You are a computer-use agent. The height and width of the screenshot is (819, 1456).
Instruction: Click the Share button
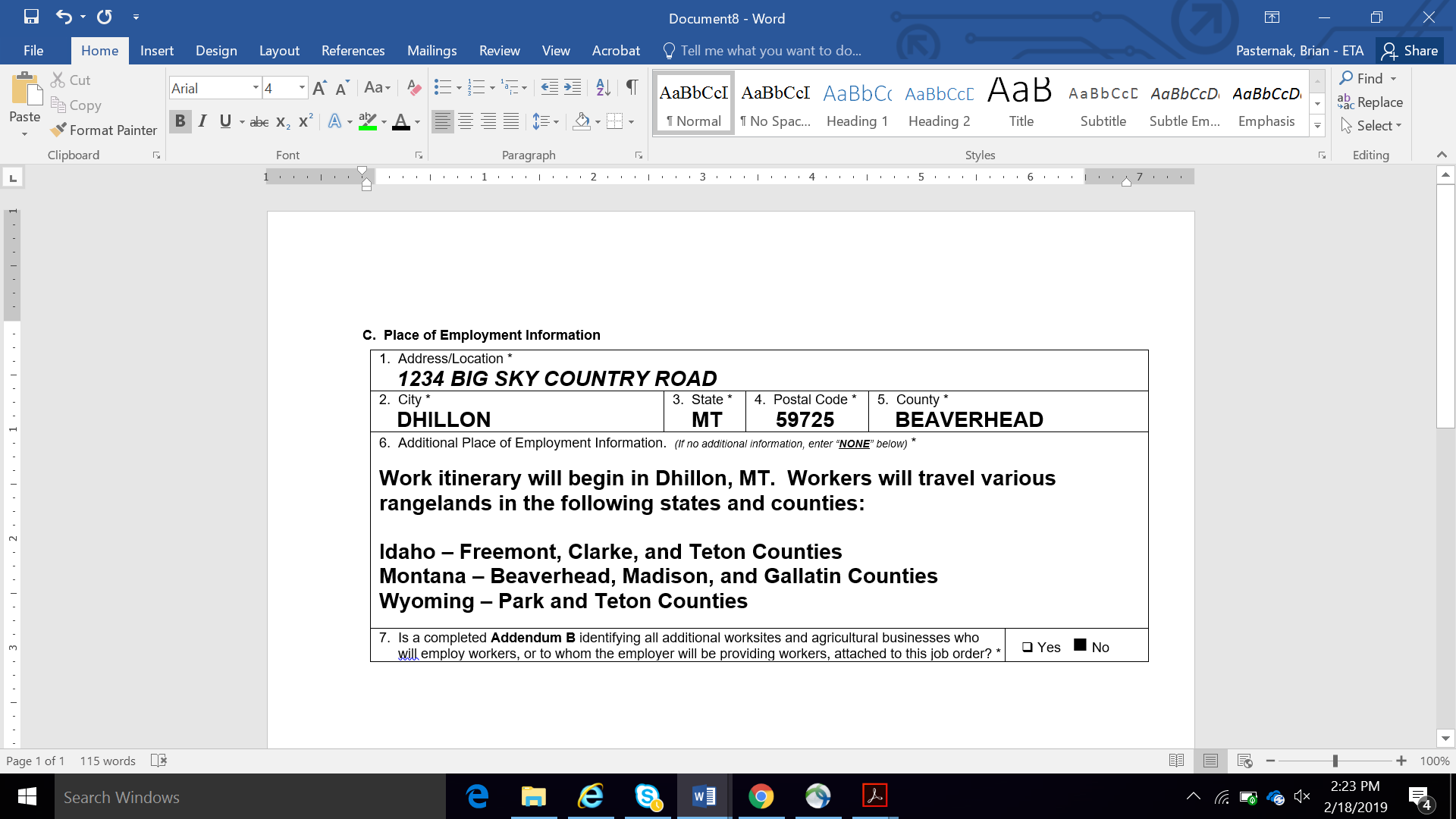click(1410, 51)
